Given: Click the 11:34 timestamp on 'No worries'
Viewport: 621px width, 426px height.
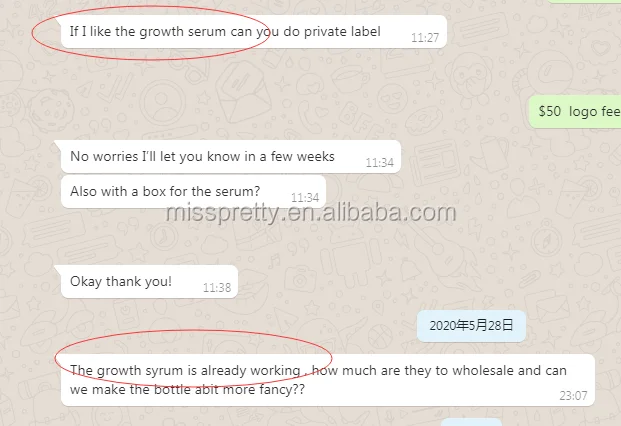Looking at the screenshot, I should coord(379,163).
